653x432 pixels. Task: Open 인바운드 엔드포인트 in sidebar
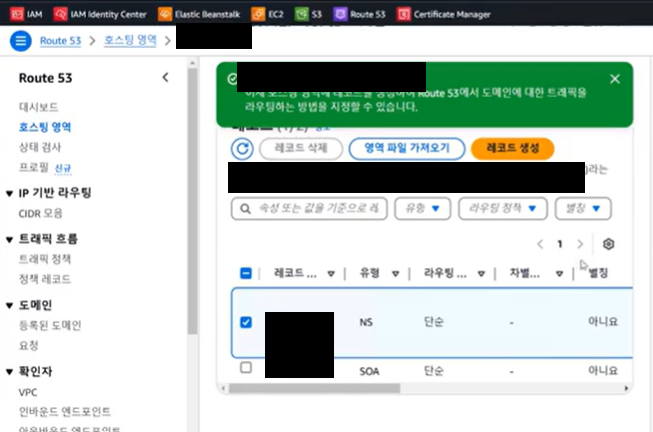coord(65,412)
